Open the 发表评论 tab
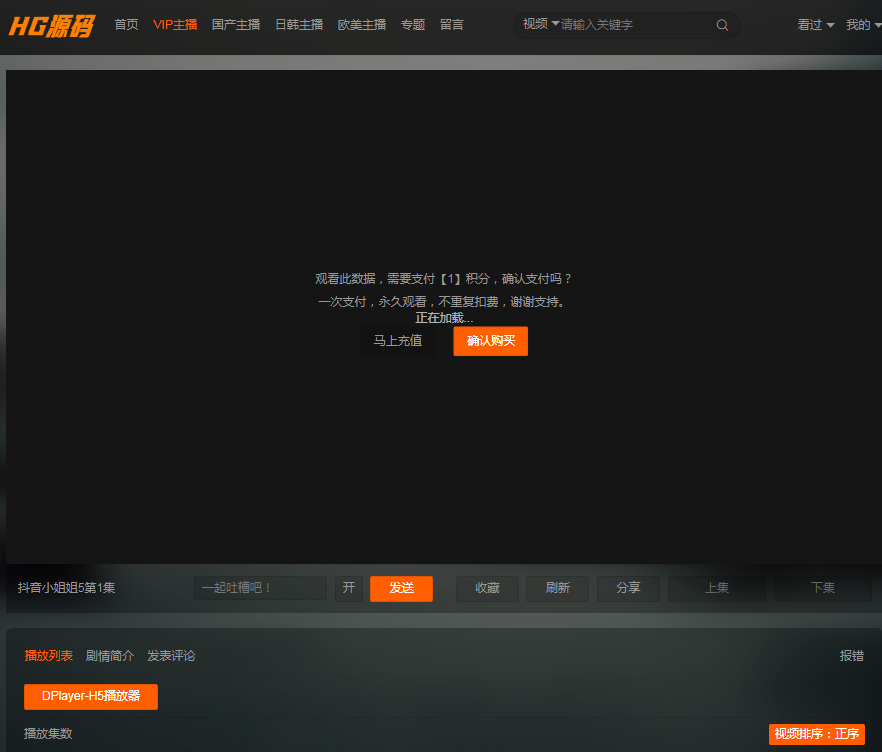Image resolution: width=882 pixels, height=752 pixels. click(171, 655)
